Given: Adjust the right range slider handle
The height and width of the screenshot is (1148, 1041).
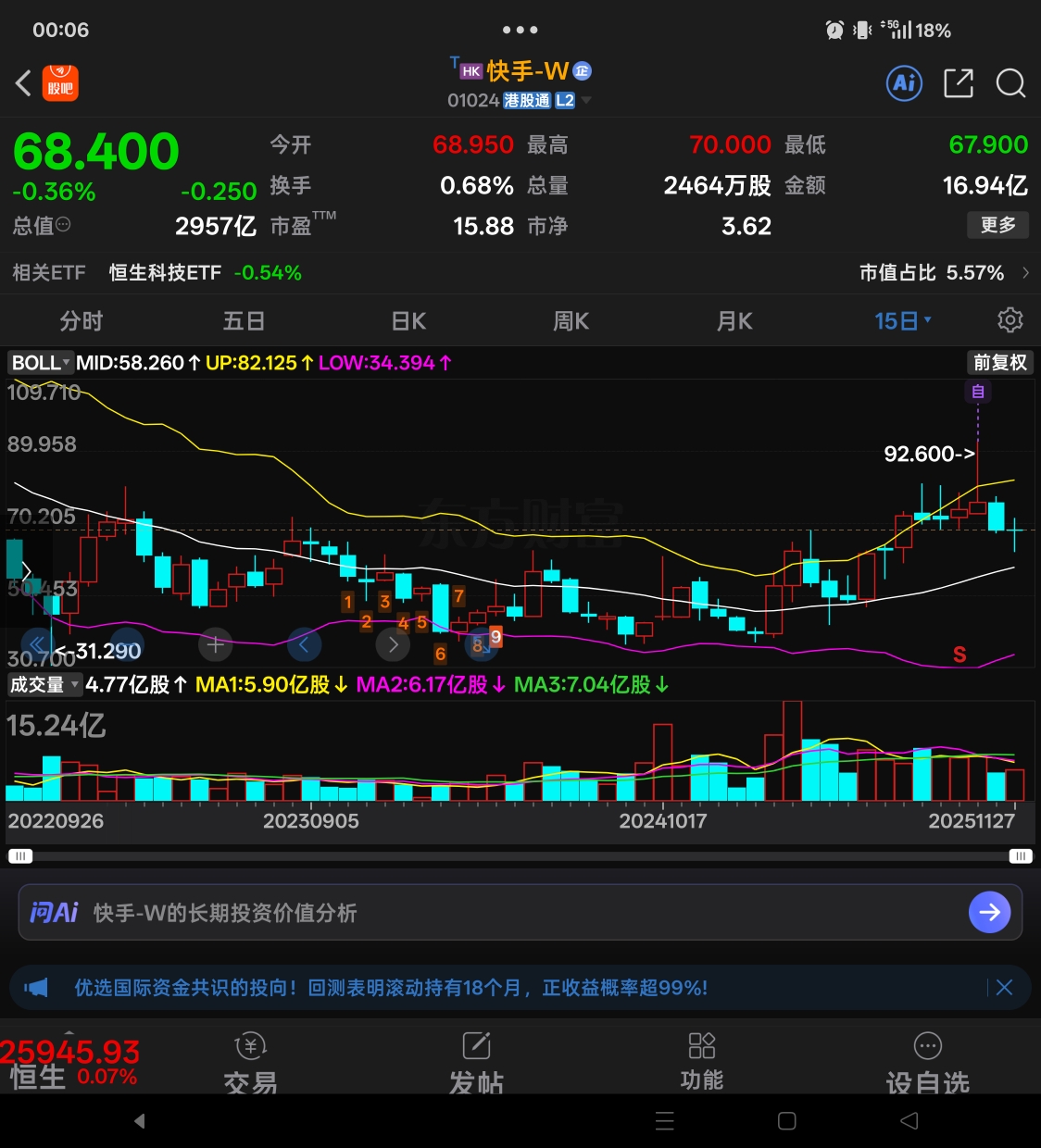Looking at the screenshot, I should 1021,856.
